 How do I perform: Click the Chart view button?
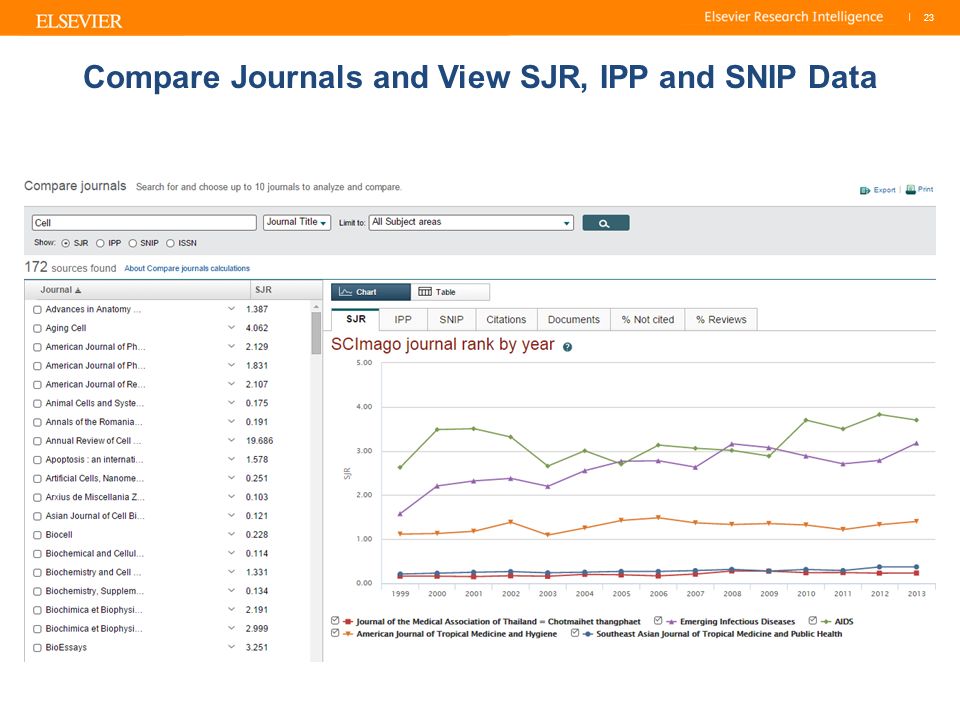click(x=371, y=292)
